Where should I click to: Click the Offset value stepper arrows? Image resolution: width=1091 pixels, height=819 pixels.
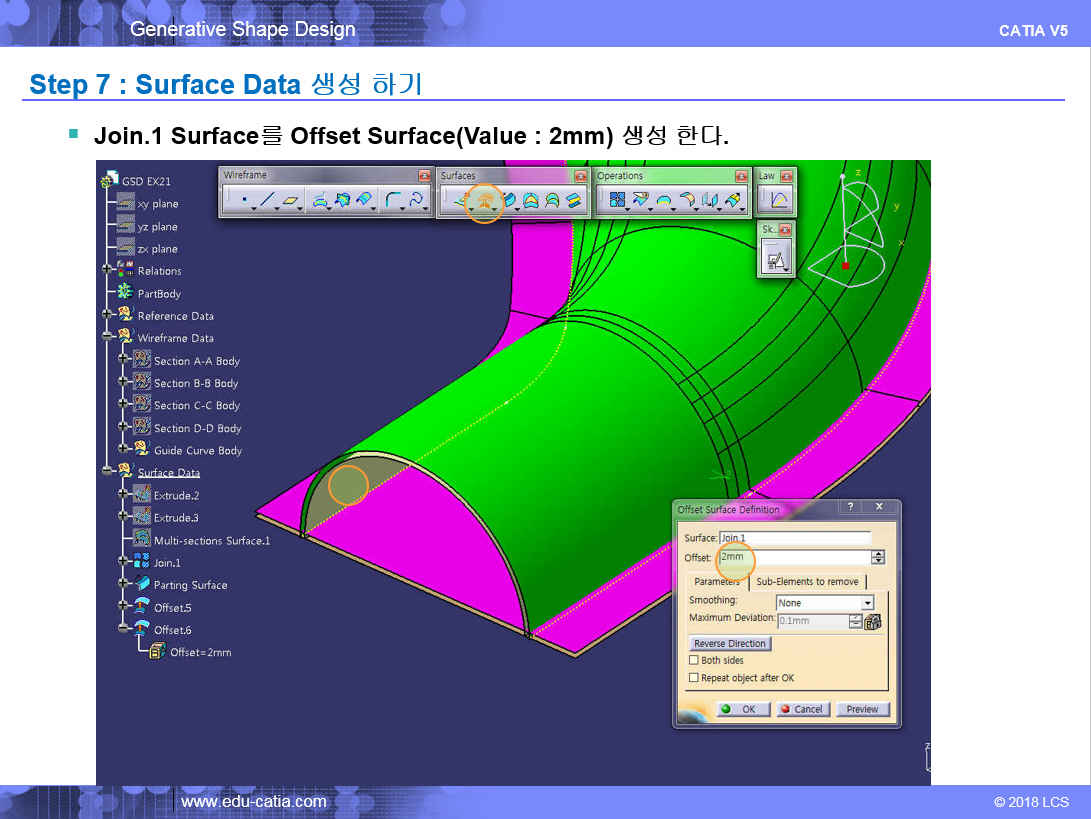(878, 557)
